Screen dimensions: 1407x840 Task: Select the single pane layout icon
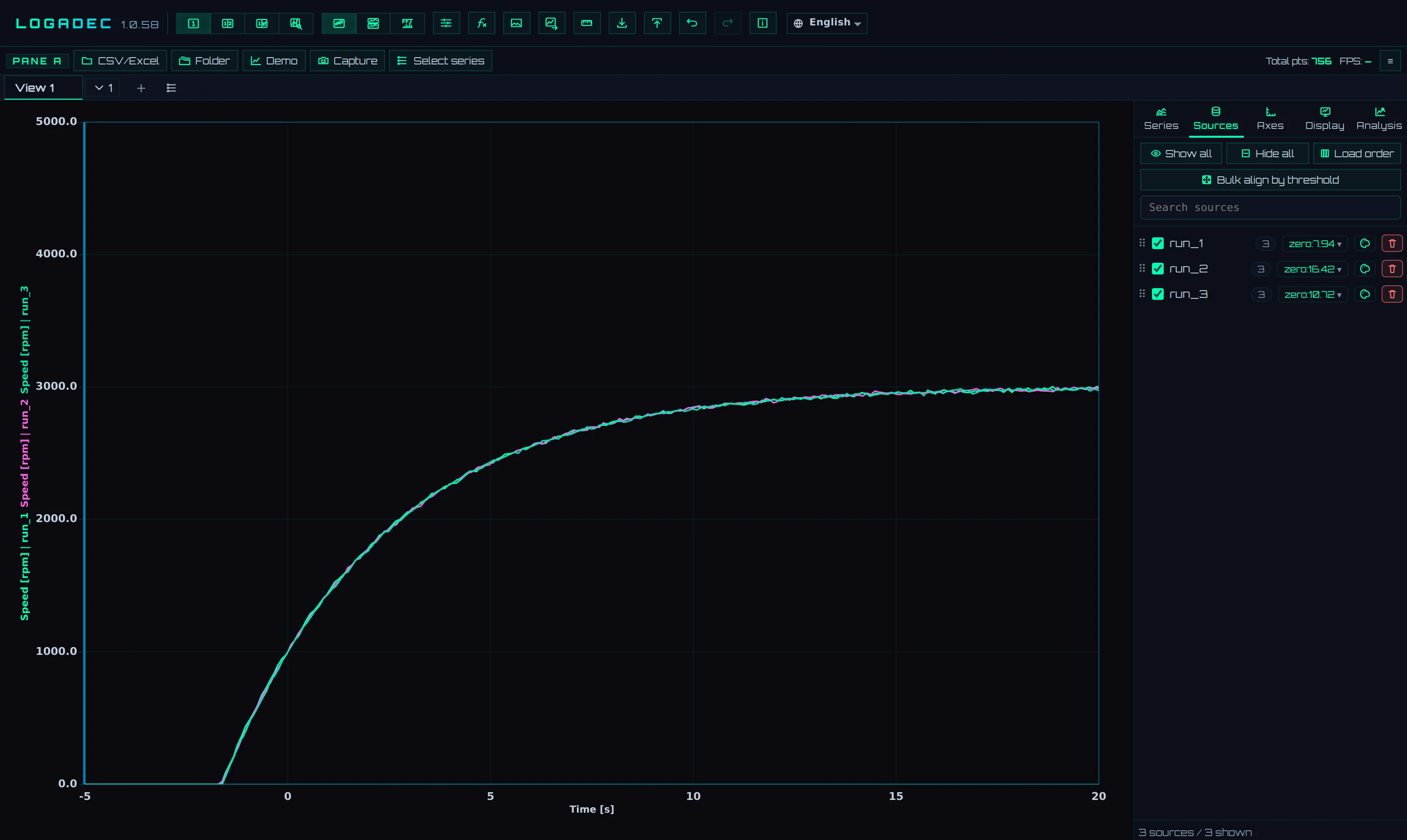coord(193,23)
